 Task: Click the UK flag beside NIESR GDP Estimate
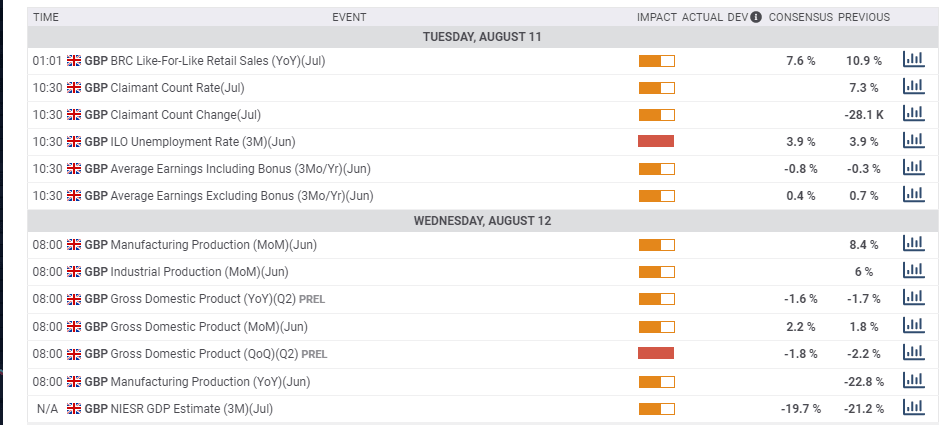pyautogui.click(x=74, y=409)
